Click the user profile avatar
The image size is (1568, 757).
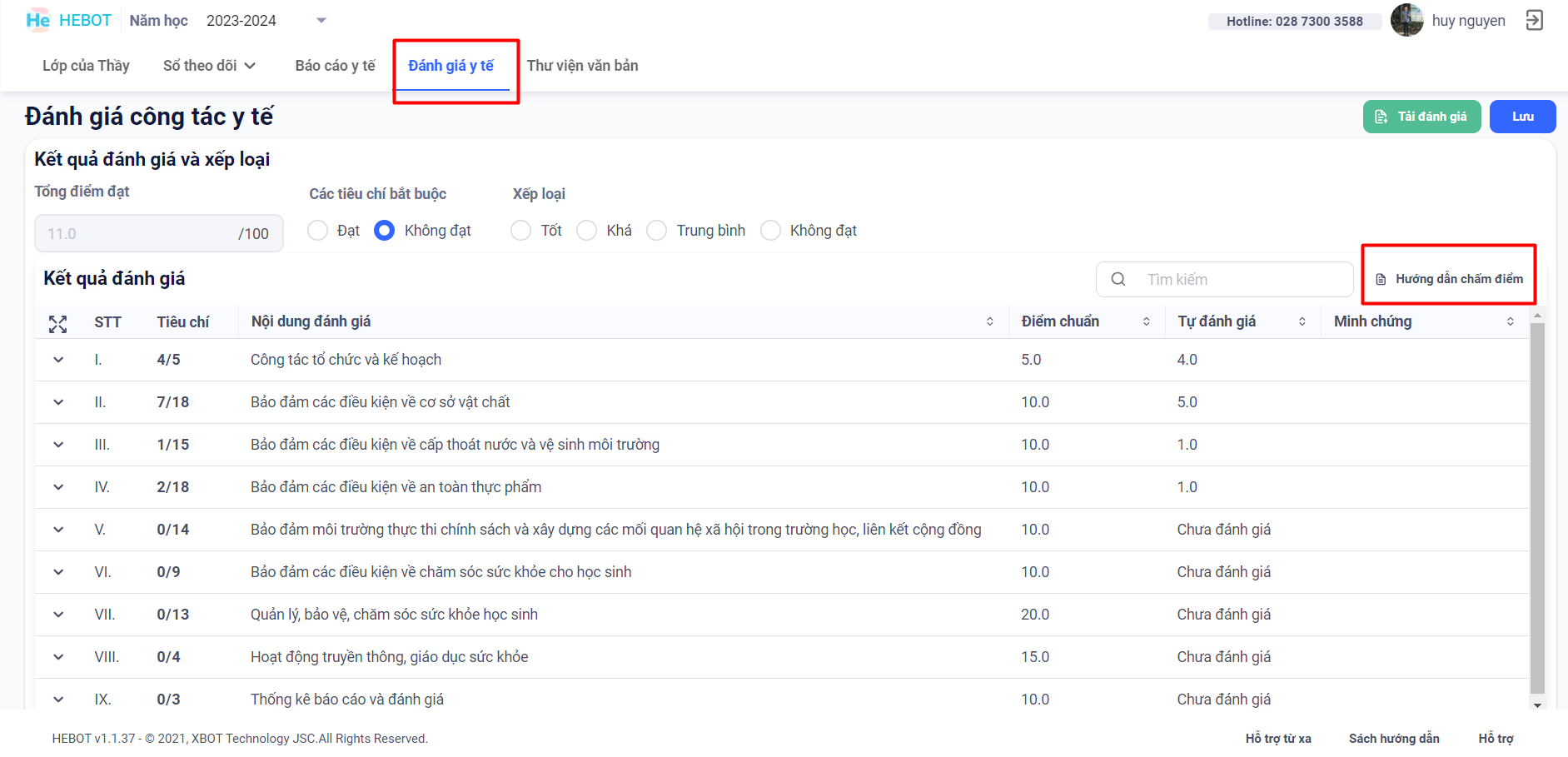[1406, 21]
